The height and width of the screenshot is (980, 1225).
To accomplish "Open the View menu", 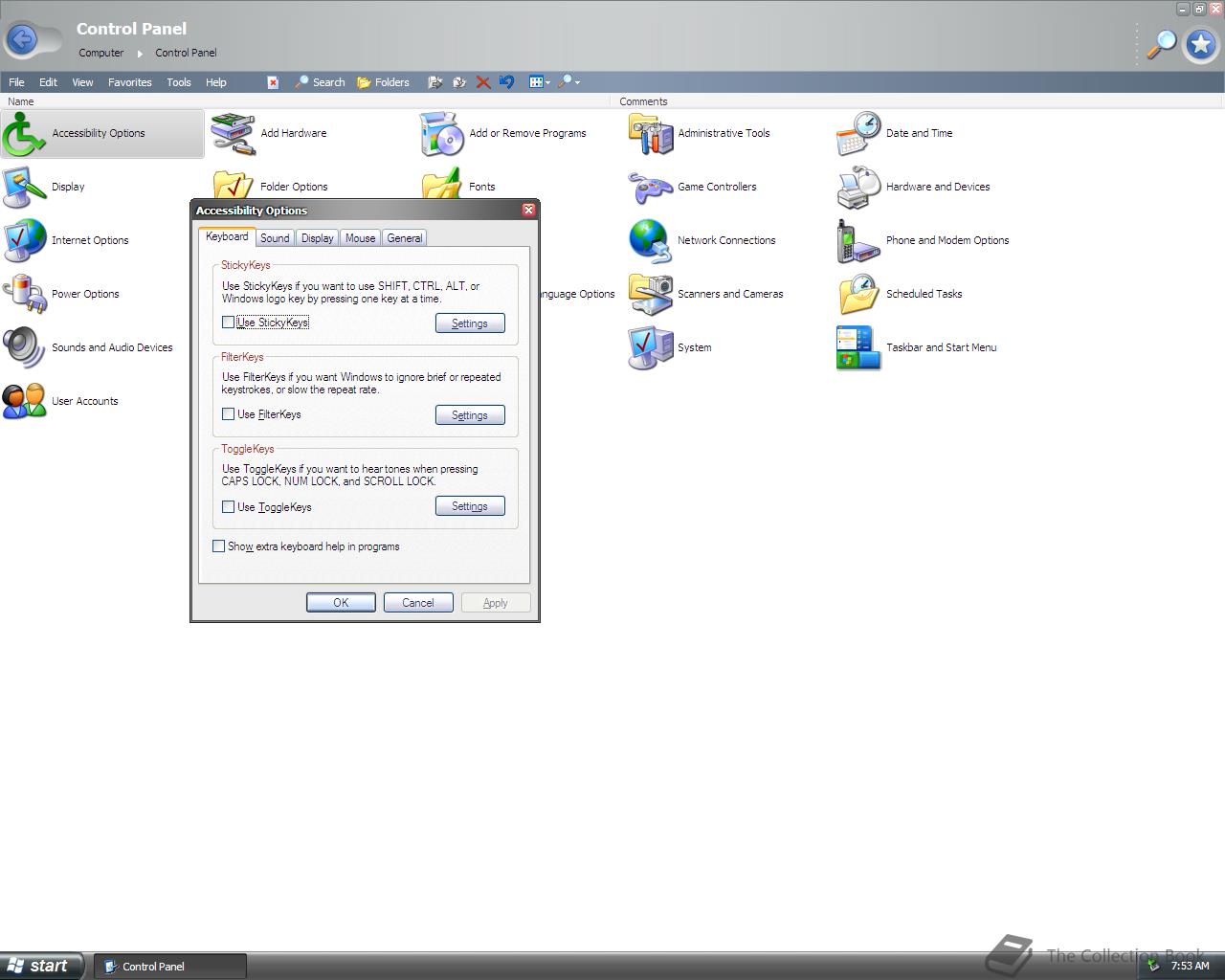I will coord(82,82).
